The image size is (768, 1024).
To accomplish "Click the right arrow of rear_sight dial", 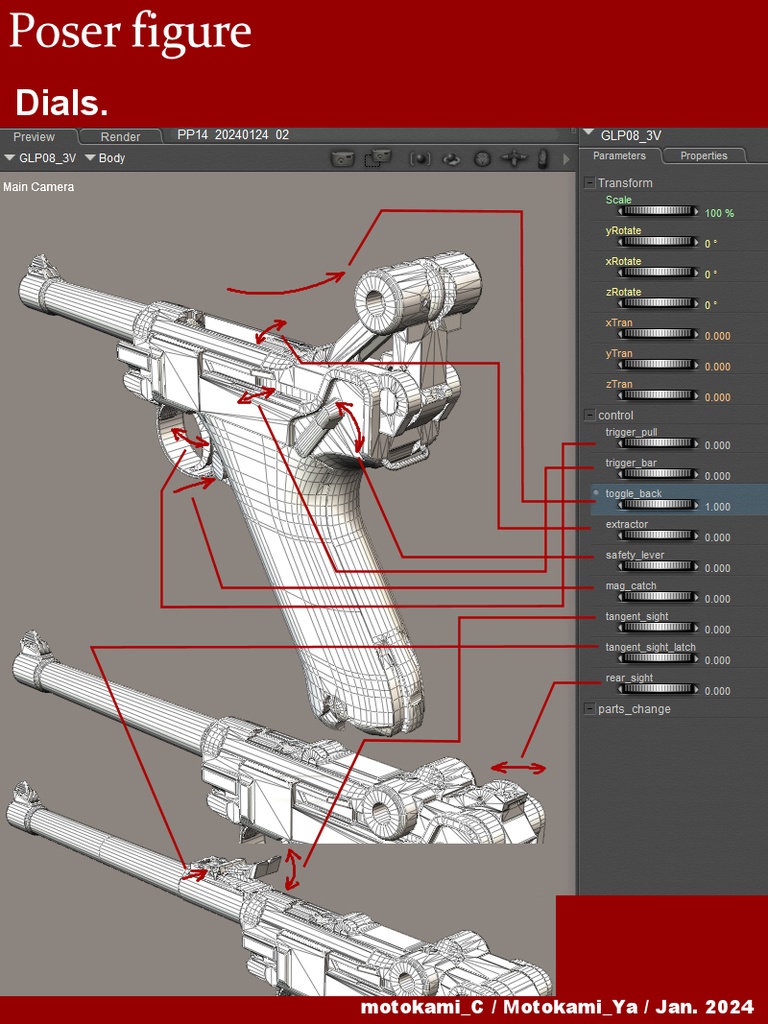I will click(x=696, y=689).
